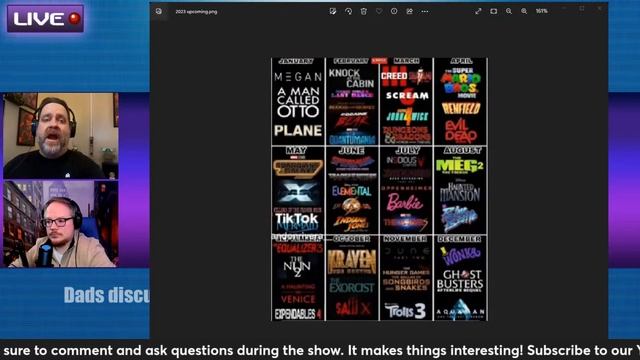Enter full screen with the expand arrows icon
640x360 pixels.
[x=478, y=11]
